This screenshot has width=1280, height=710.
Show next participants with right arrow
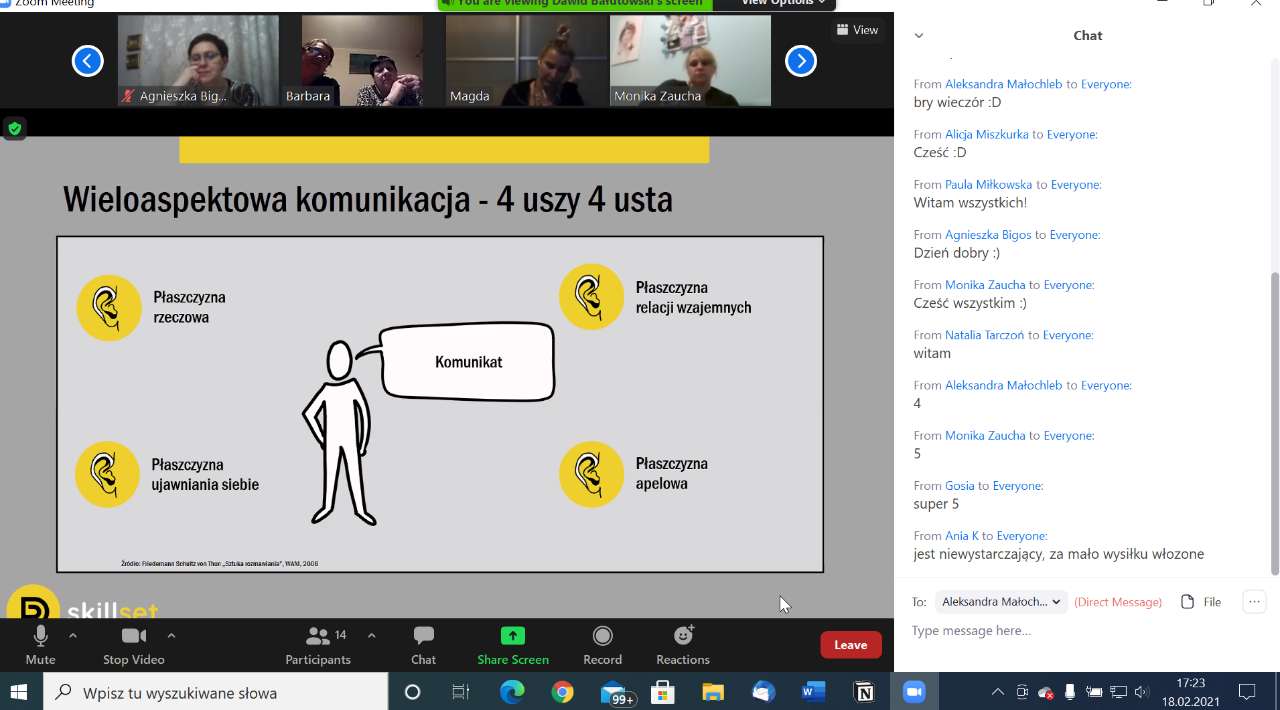tap(800, 61)
